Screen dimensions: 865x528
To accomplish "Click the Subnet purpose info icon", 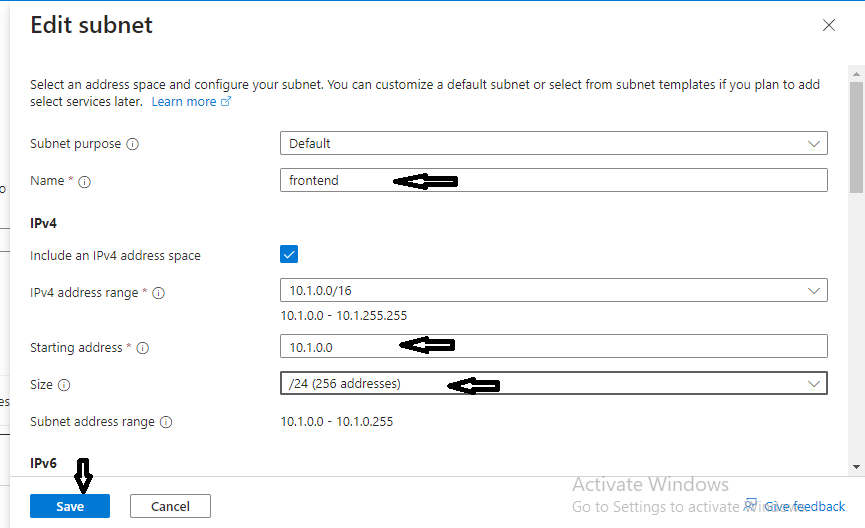I will tap(133, 144).
